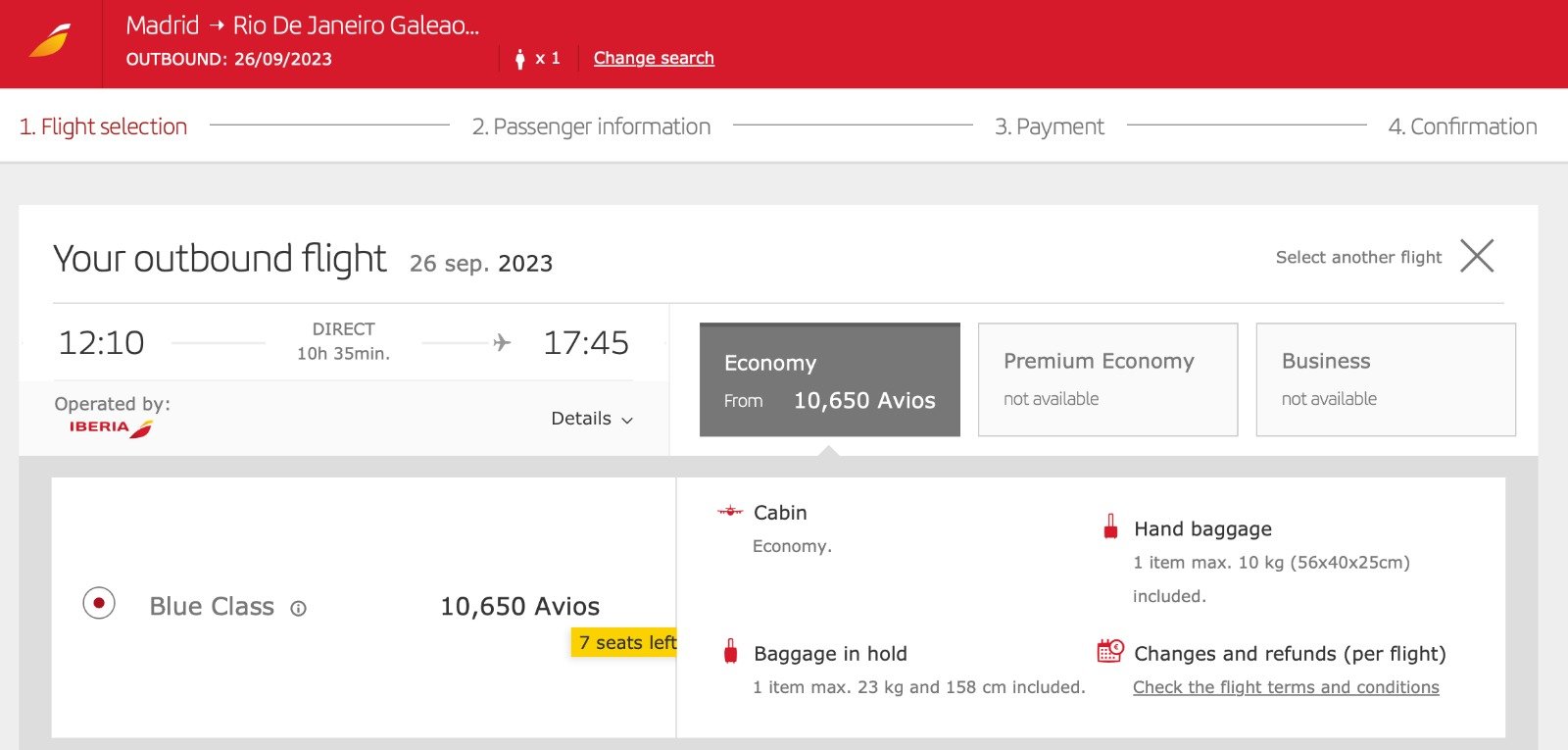Click the red Cabin airplane icon

tap(730, 511)
